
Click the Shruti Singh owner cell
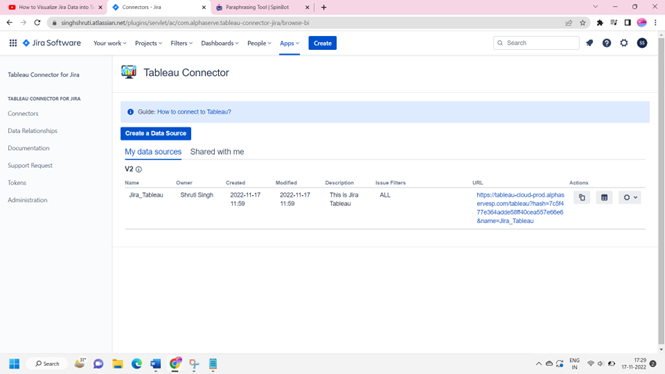[x=197, y=195]
